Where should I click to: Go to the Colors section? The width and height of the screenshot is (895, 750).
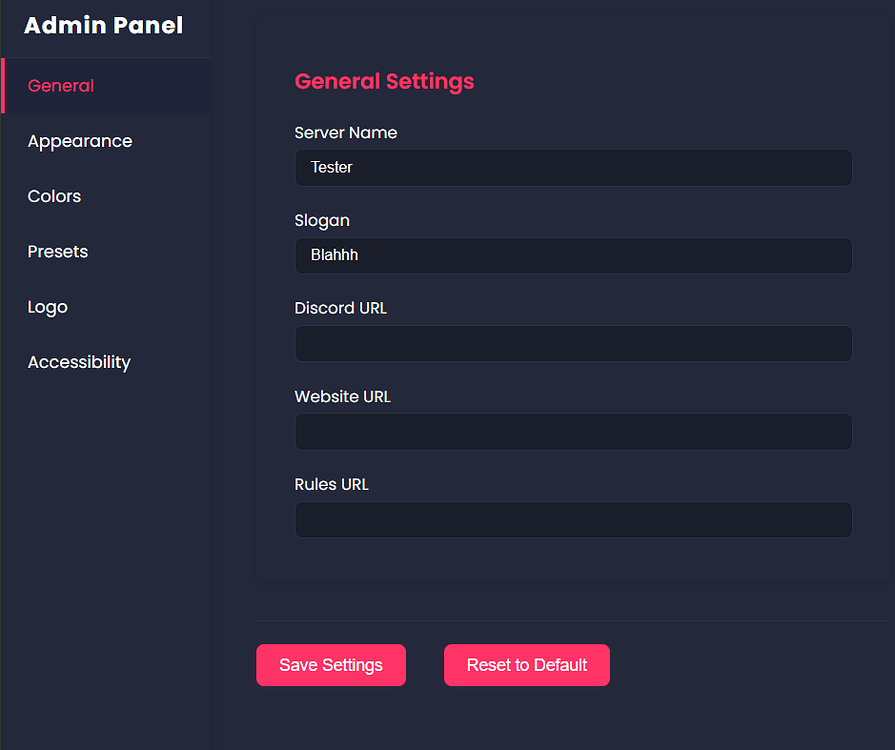[55, 196]
